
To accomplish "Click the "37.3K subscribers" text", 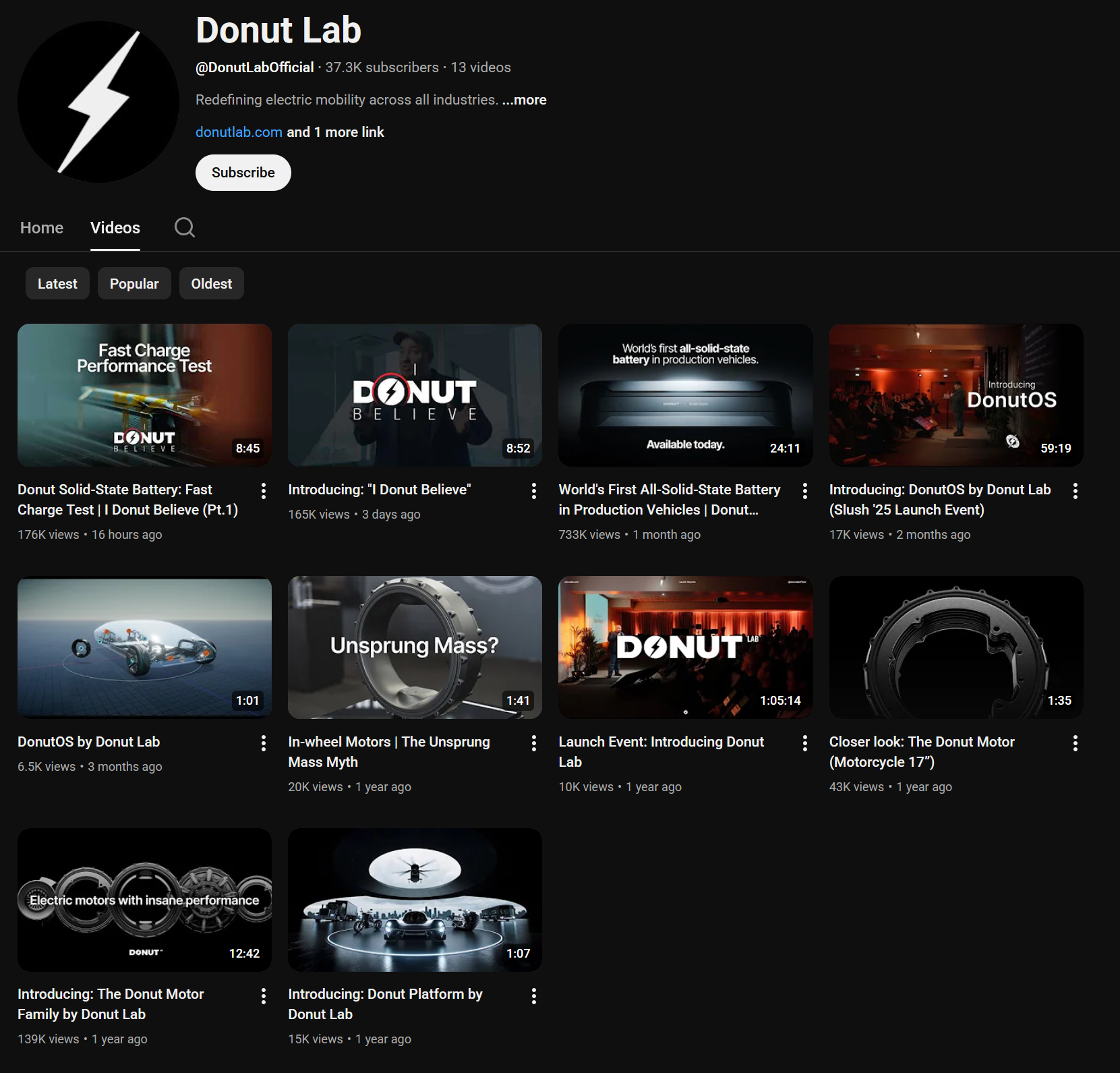I will click(x=382, y=67).
